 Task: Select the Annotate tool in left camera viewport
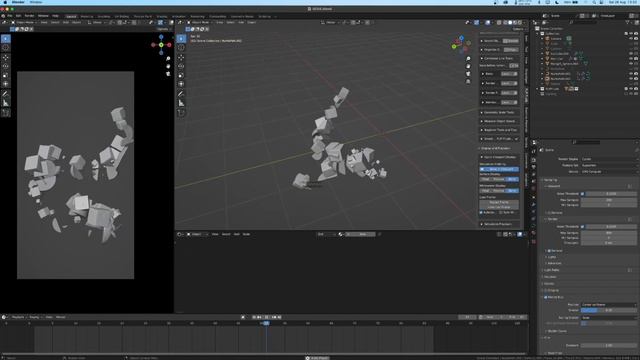click(x=6, y=94)
